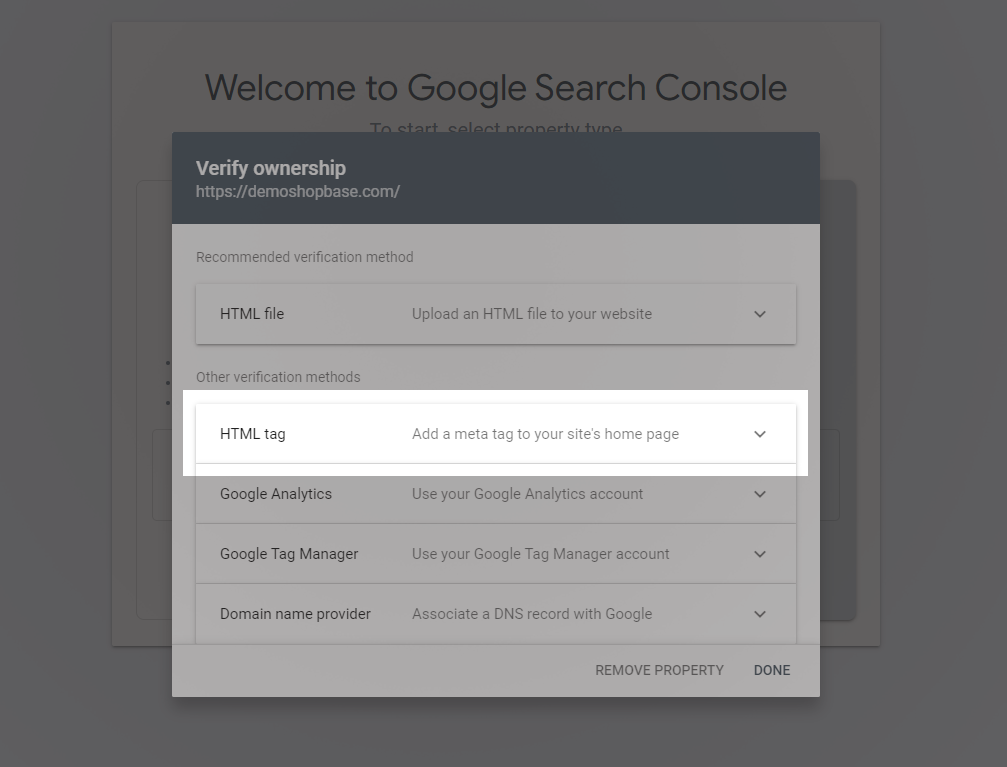Click the REMOVE PROPERTY button
Image resolution: width=1007 pixels, height=767 pixels.
(x=659, y=670)
